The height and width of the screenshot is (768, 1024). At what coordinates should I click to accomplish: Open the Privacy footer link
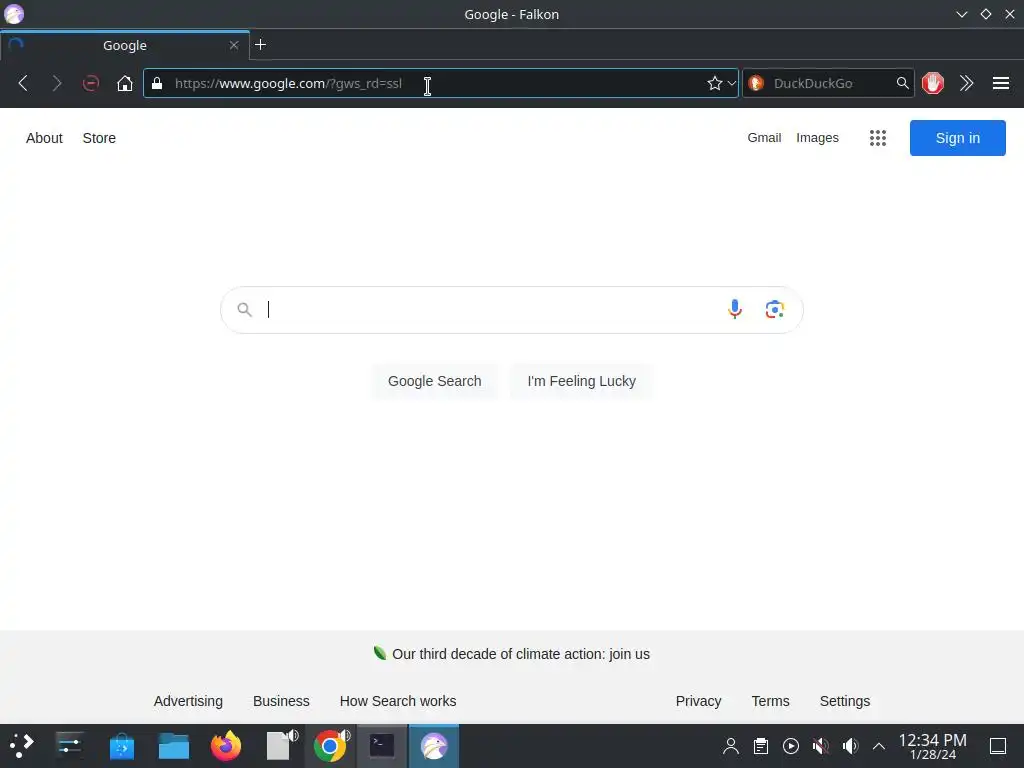tap(698, 701)
